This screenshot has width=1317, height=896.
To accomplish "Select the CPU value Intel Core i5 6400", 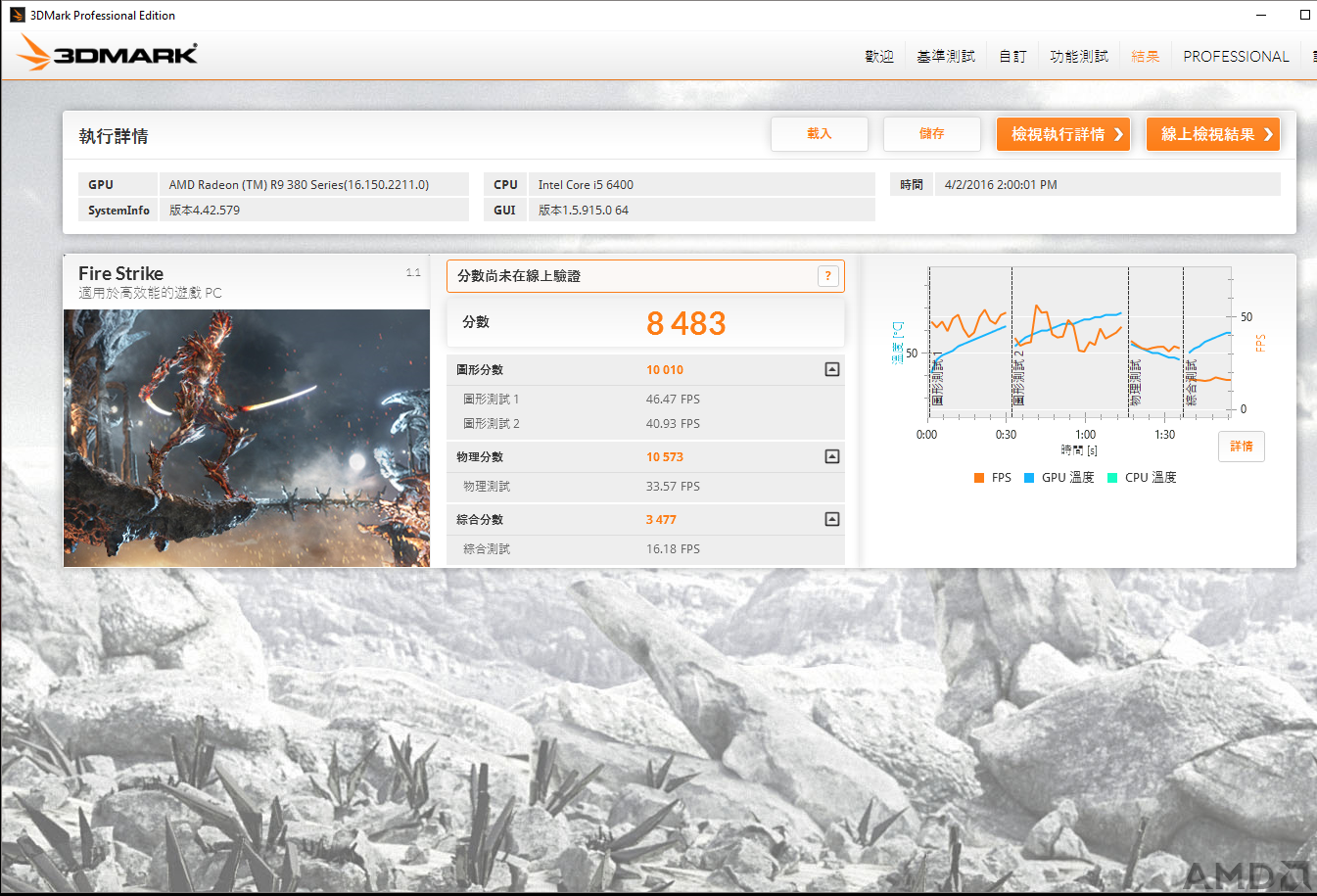I will 586,184.
